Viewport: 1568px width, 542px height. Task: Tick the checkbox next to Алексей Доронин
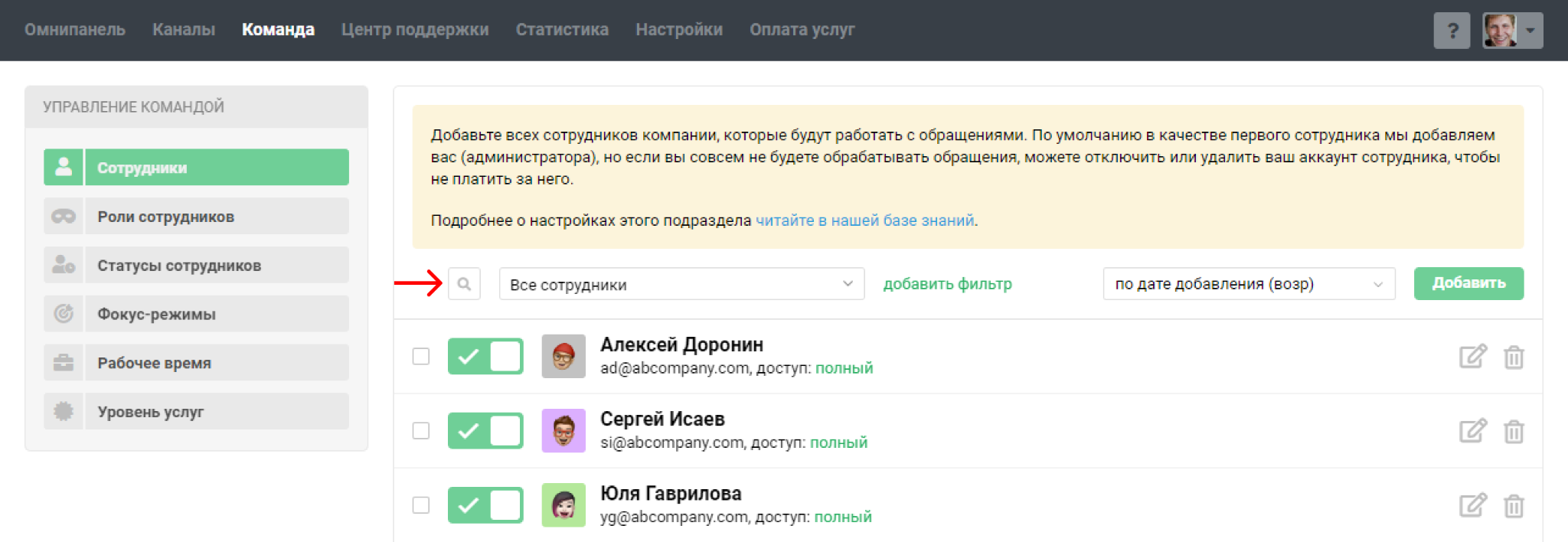421,357
